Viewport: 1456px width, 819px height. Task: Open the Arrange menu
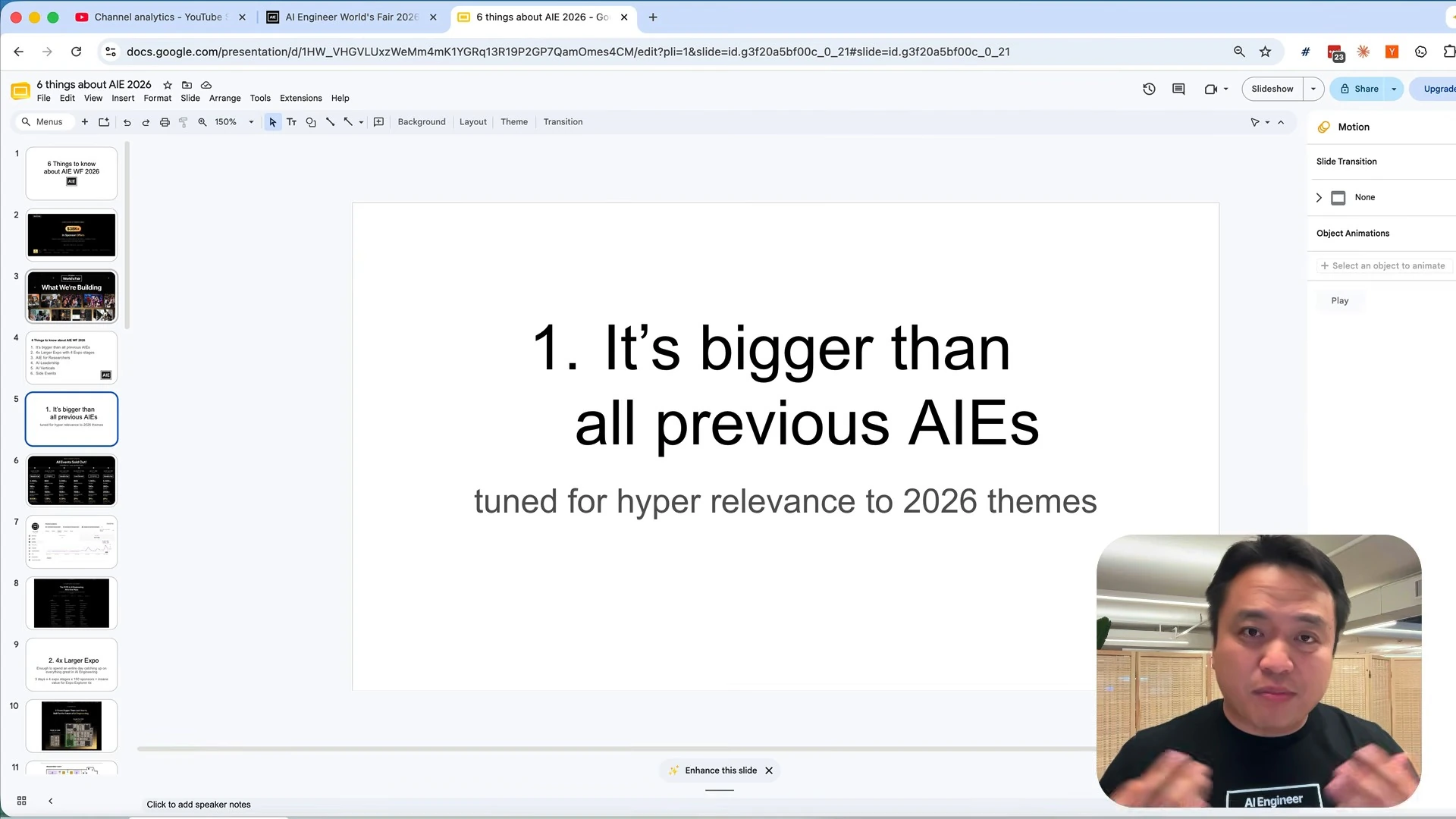(x=224, y=99)
